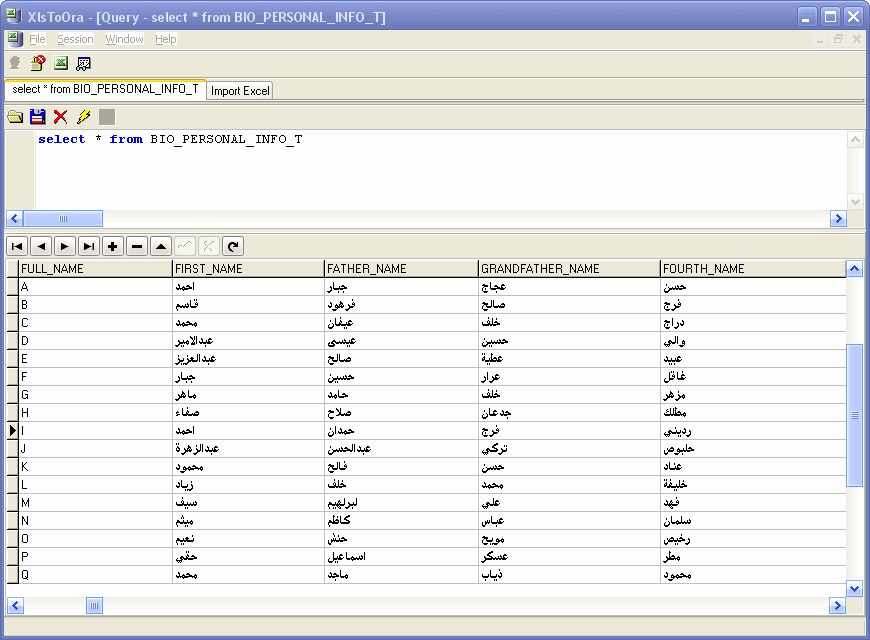Open a SQL file with folder icon
The width and height of the screenshot is (870, 640).
tap(15, 117)
